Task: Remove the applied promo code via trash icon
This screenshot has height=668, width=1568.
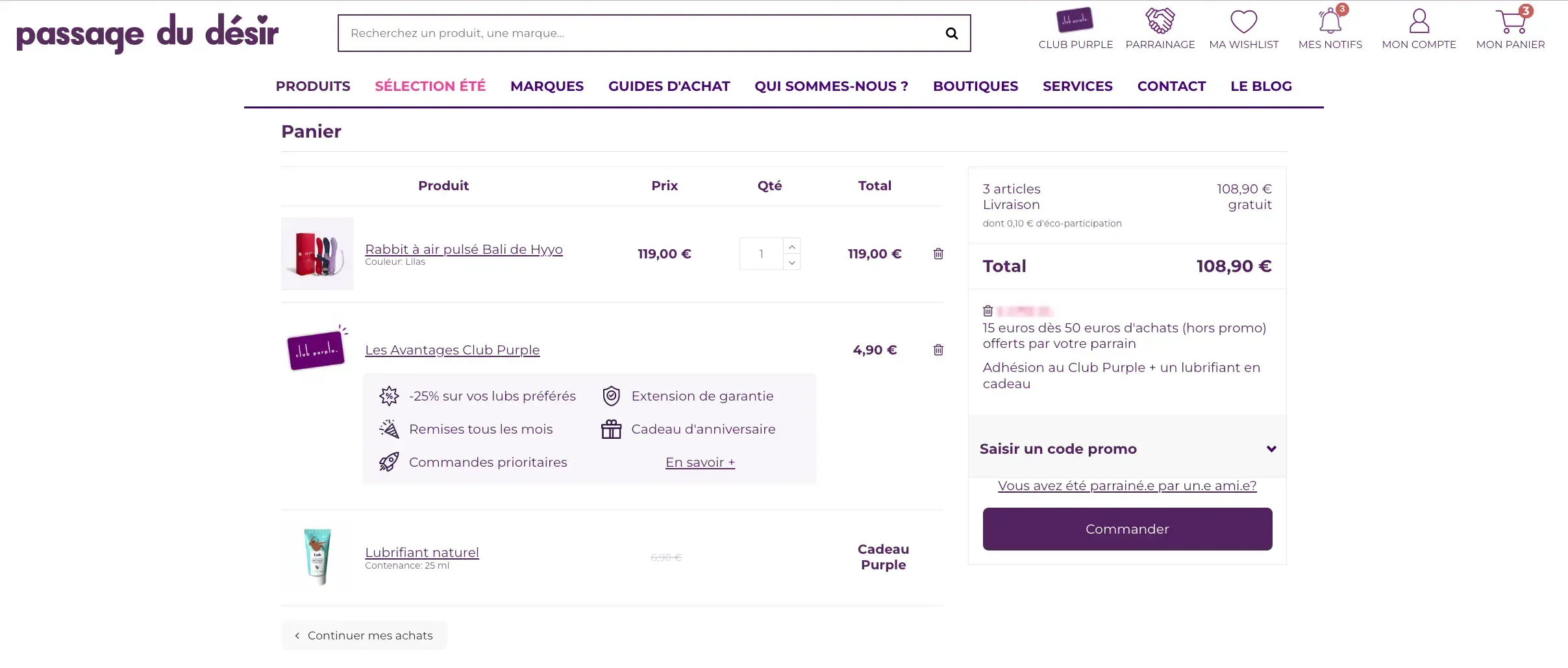Action: tap(988, 311)
